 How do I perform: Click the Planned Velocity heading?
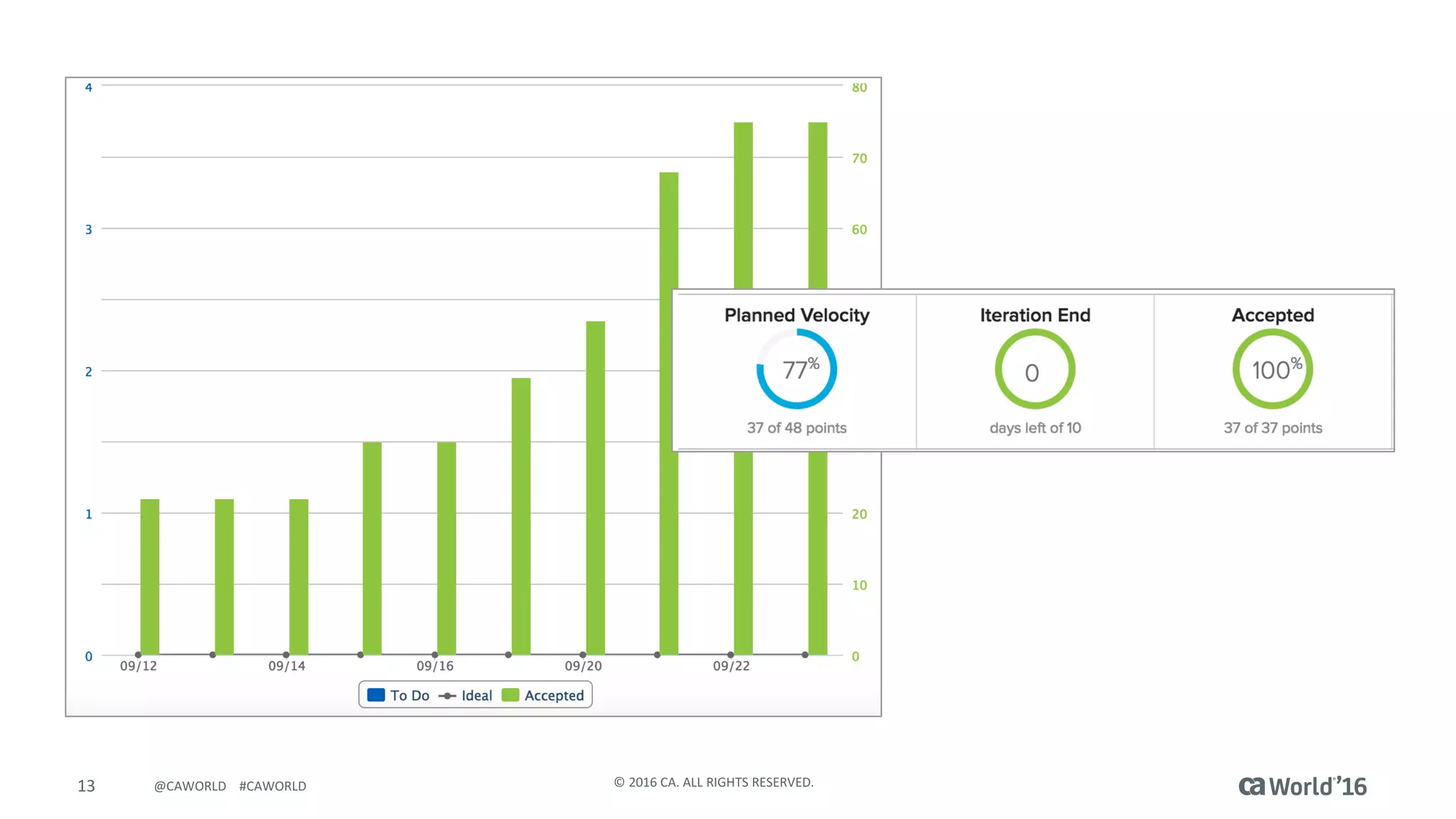pyautogui.click(x=796, y=315)
